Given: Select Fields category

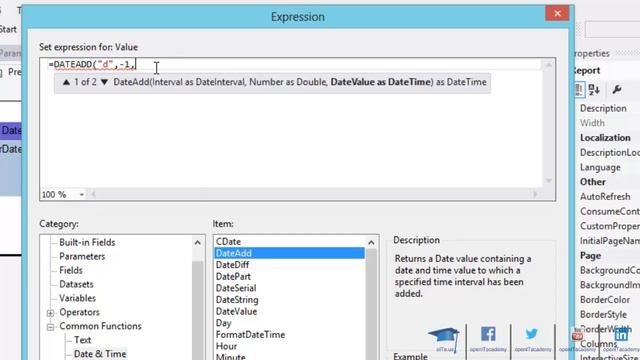Looking at the screenshot, I should (x=71, y=270).
